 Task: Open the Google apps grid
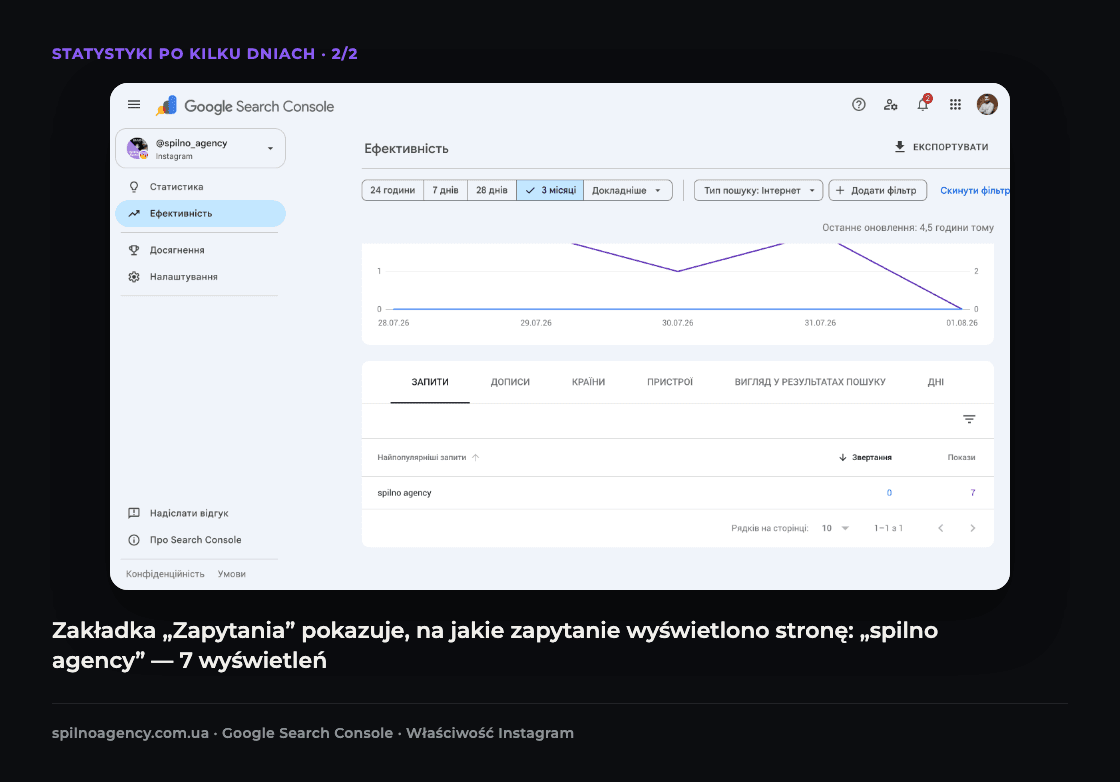pos(955,105)
